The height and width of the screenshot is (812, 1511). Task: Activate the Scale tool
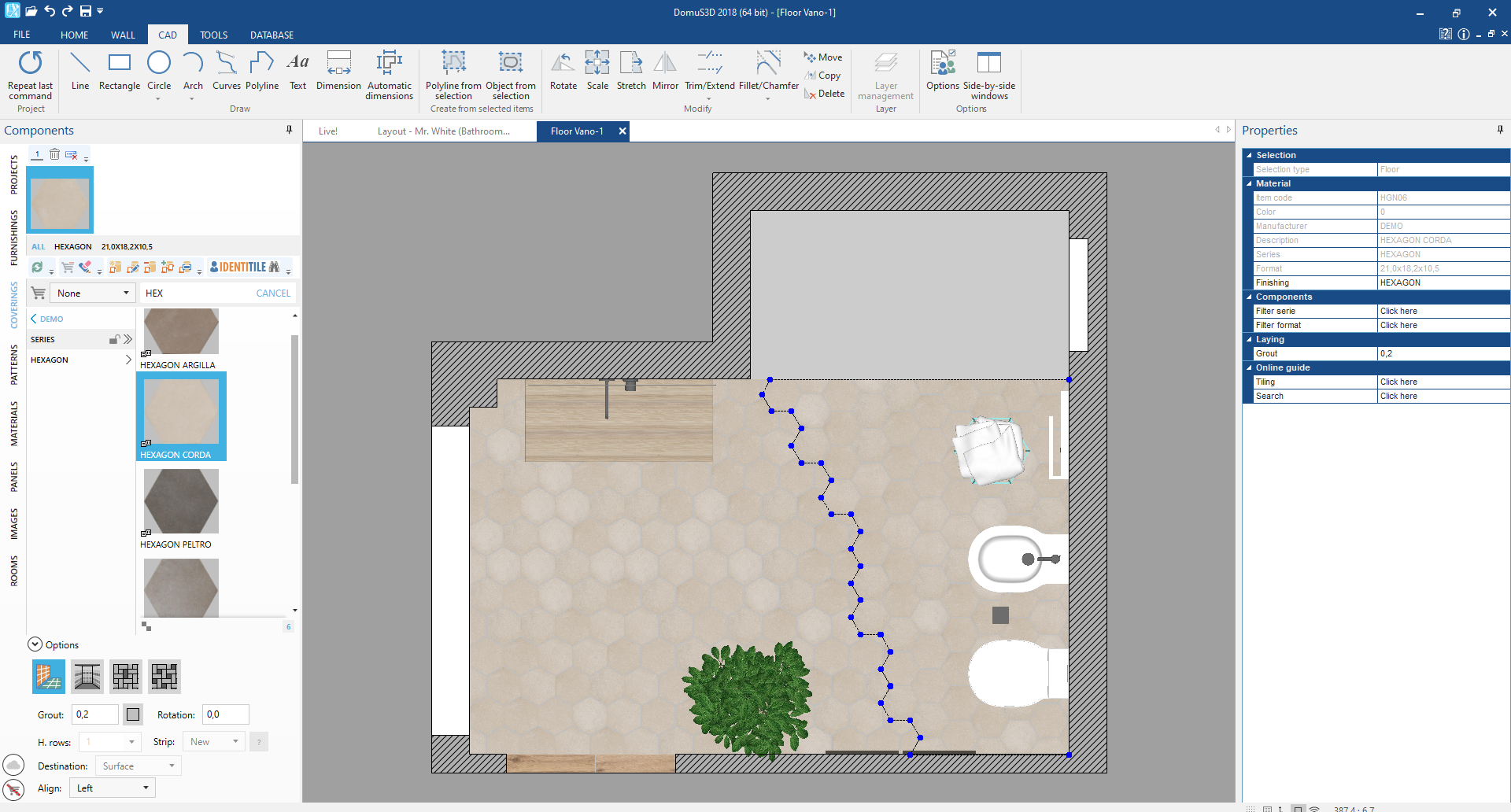597,71
